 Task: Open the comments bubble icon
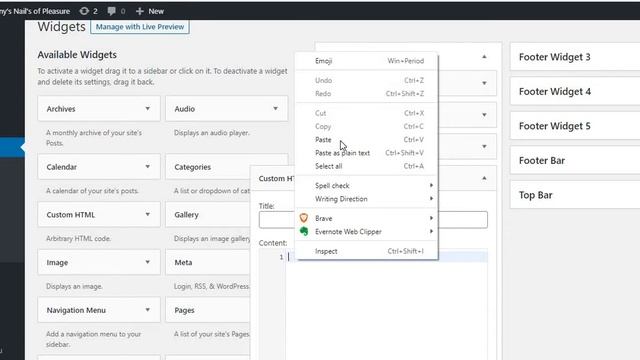tap(111, 11)
